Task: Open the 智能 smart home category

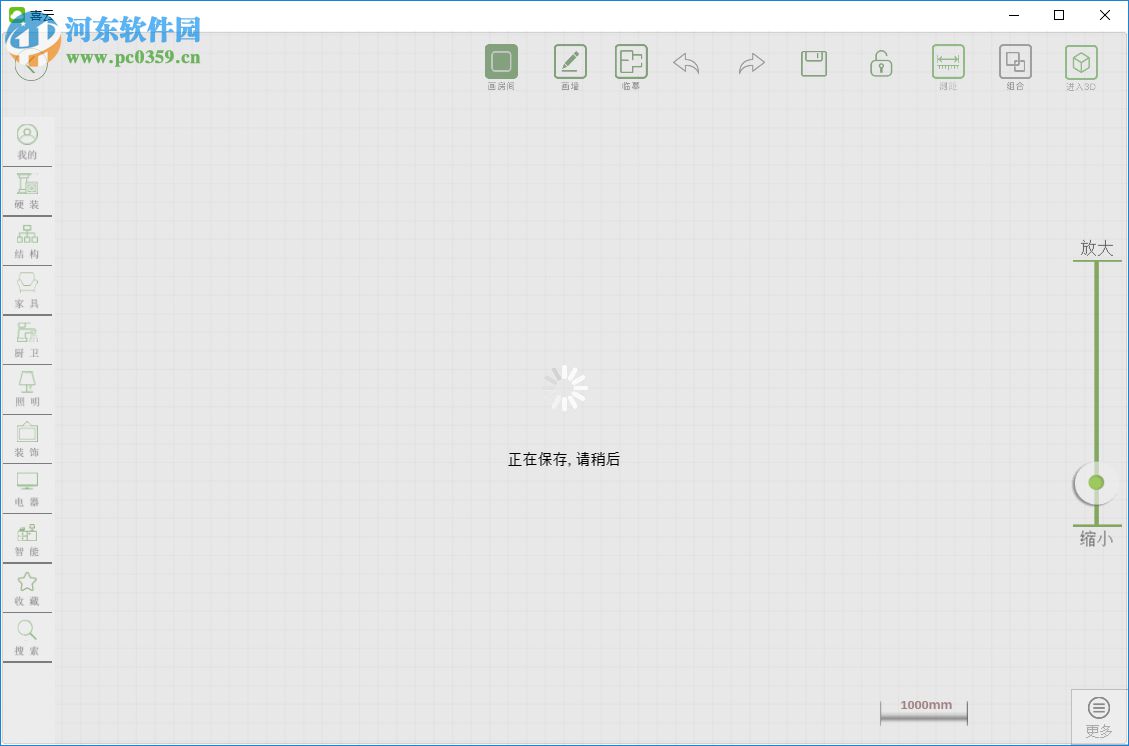Action: [x=27, y=539]
